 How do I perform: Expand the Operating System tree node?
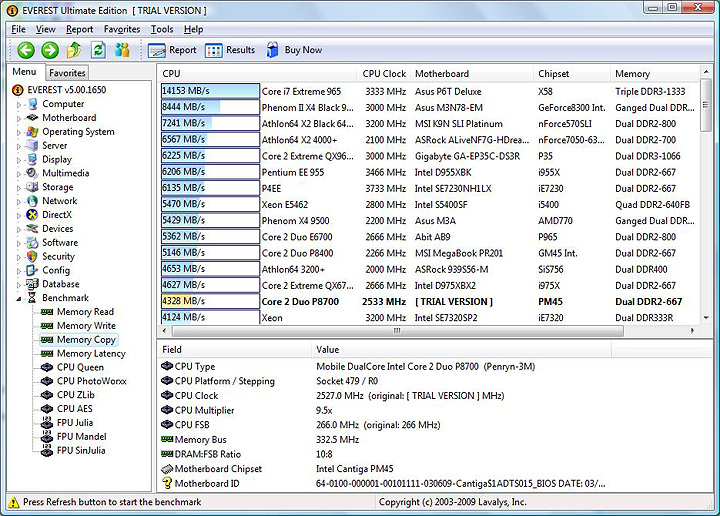coord(19,132)
